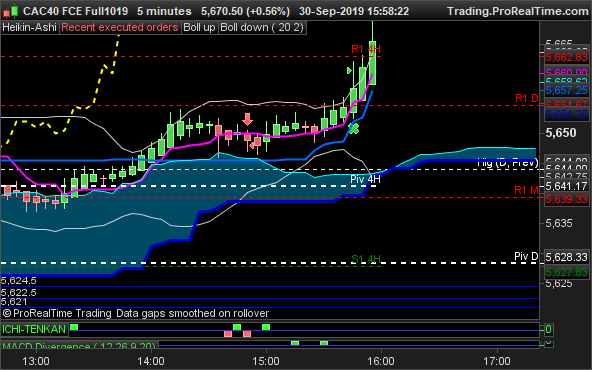Click the 5,628.33 pivot price tag
This screenshot has height=370, width=592.
coord(566,257)
